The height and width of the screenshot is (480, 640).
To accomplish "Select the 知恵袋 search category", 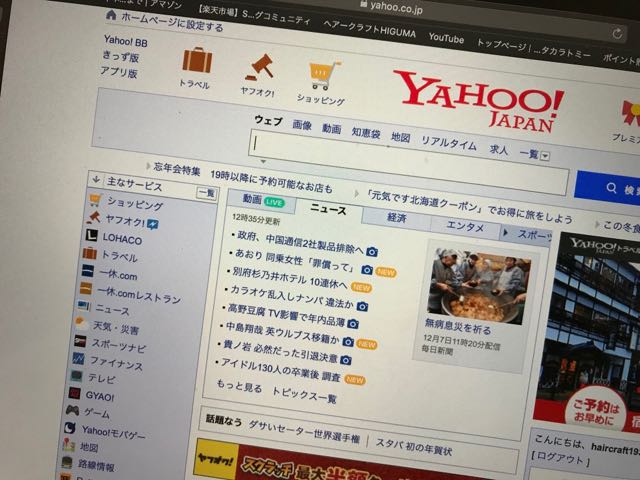I will point(366,132).
